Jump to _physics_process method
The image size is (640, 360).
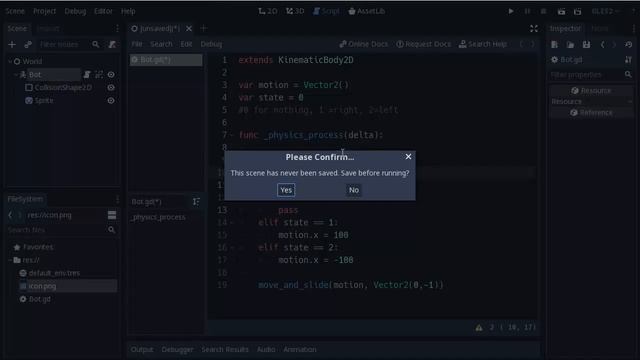tap(158, 217)
